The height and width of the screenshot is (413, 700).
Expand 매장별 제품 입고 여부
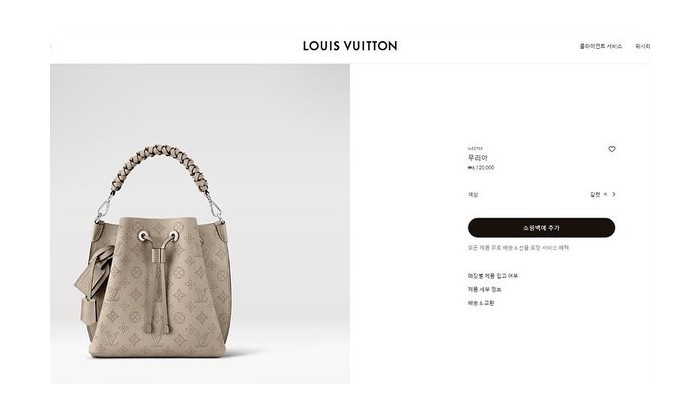pyautogui.click(x=493, y=276)
